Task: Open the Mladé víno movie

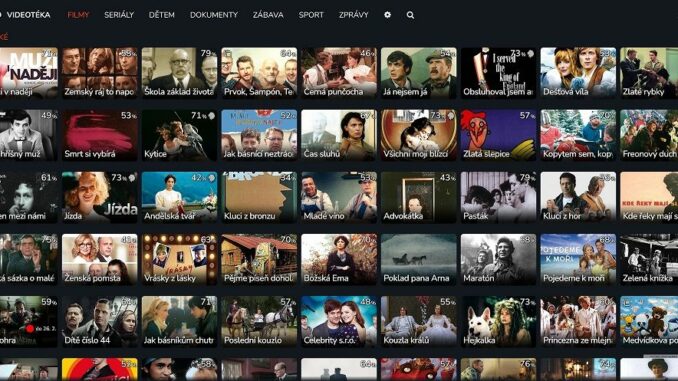Action: 339,197
